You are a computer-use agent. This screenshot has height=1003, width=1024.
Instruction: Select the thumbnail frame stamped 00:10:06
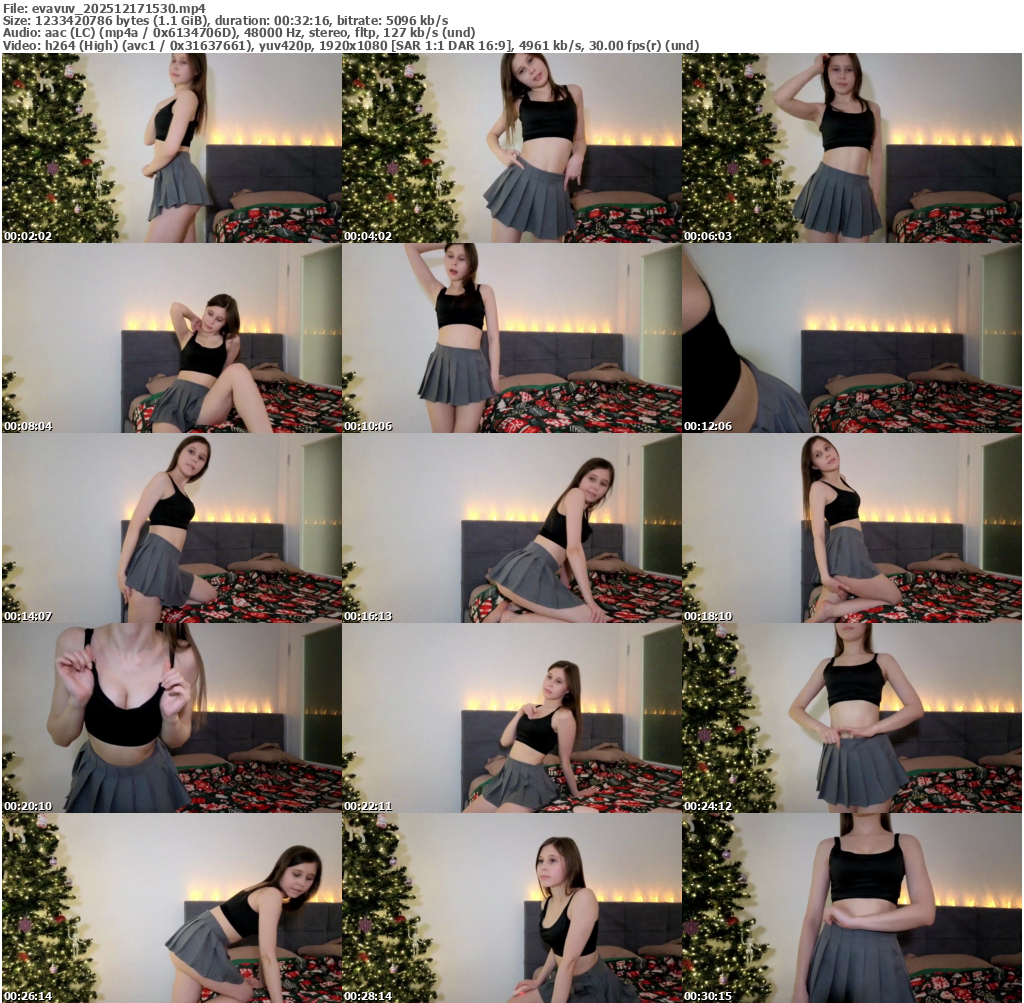point(512,338)
